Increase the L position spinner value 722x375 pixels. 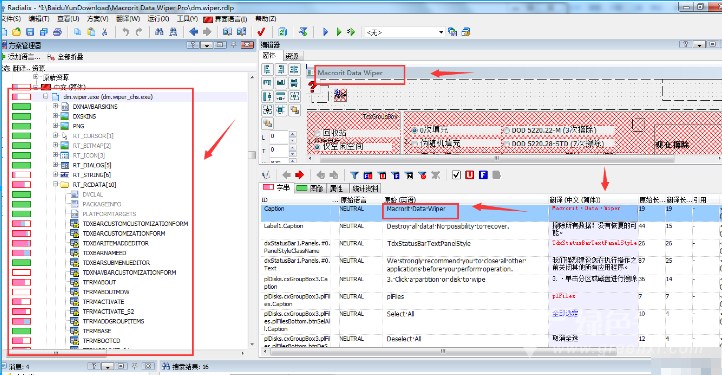click(x=292, y=135)
